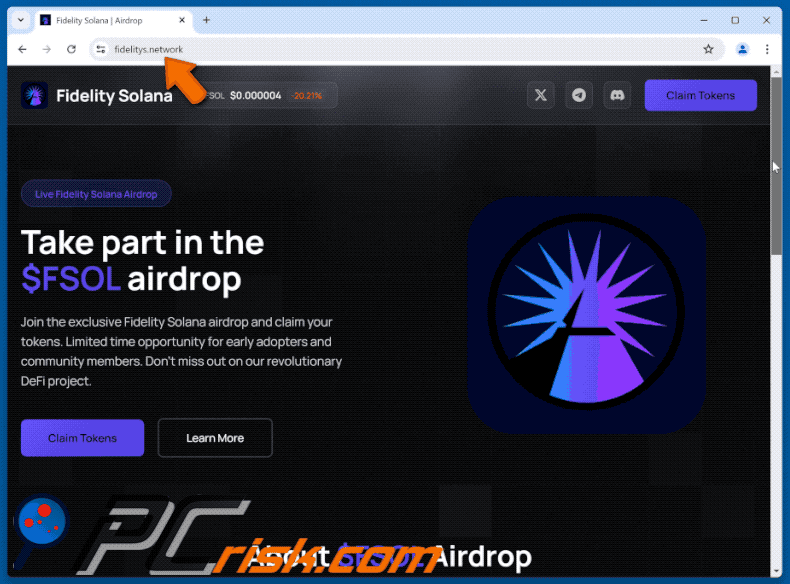The height and width of the screenshot is (584, 790).
Task: Click the Learn More button
Action: (x=215, y=438)
